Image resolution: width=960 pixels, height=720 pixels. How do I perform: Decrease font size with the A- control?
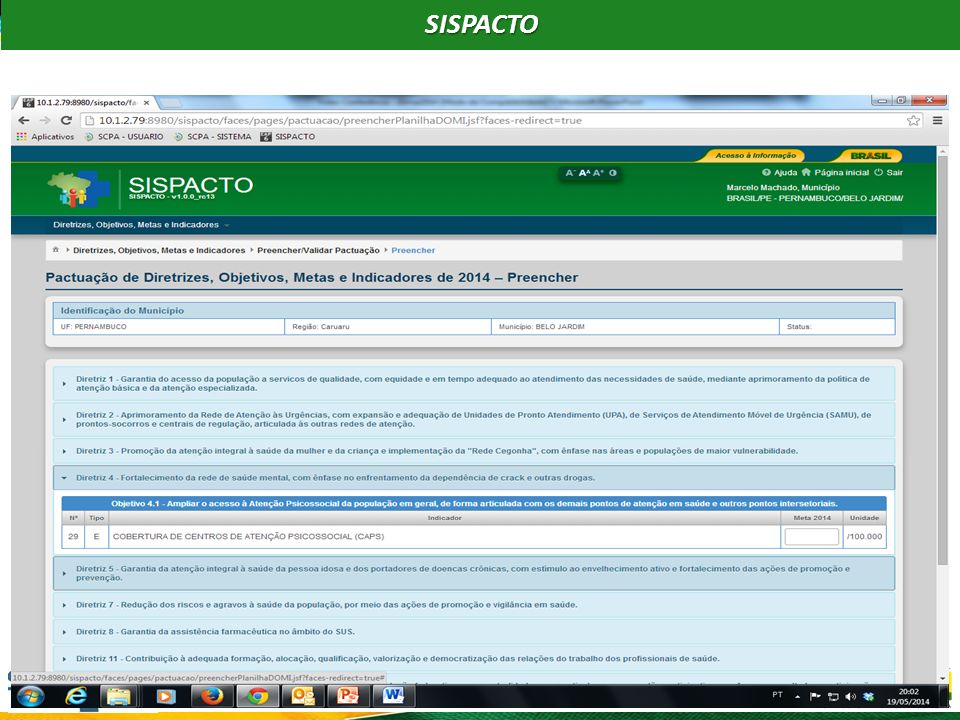tap(570, 173)
